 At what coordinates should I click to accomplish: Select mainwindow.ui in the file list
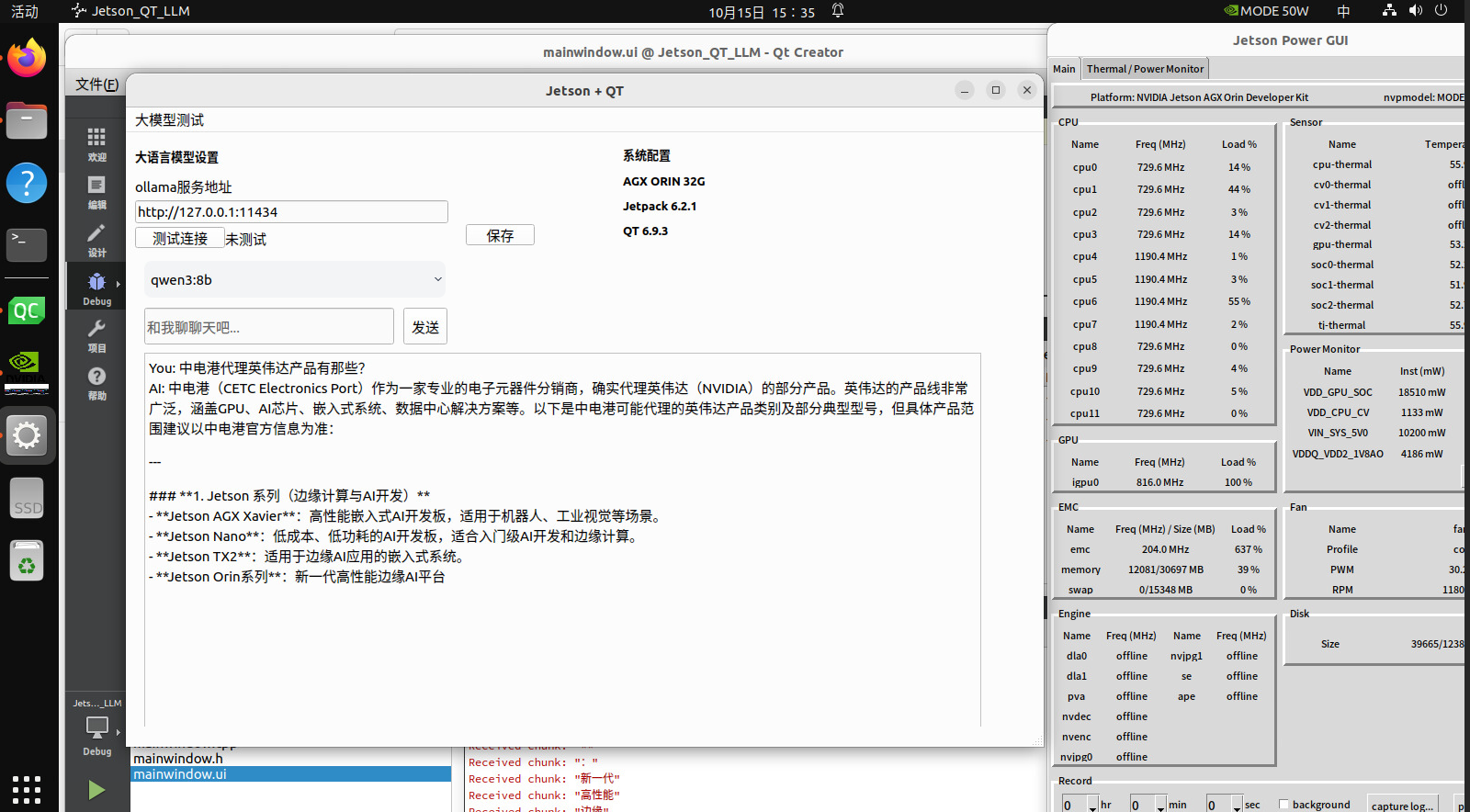(x=290, y=774)
